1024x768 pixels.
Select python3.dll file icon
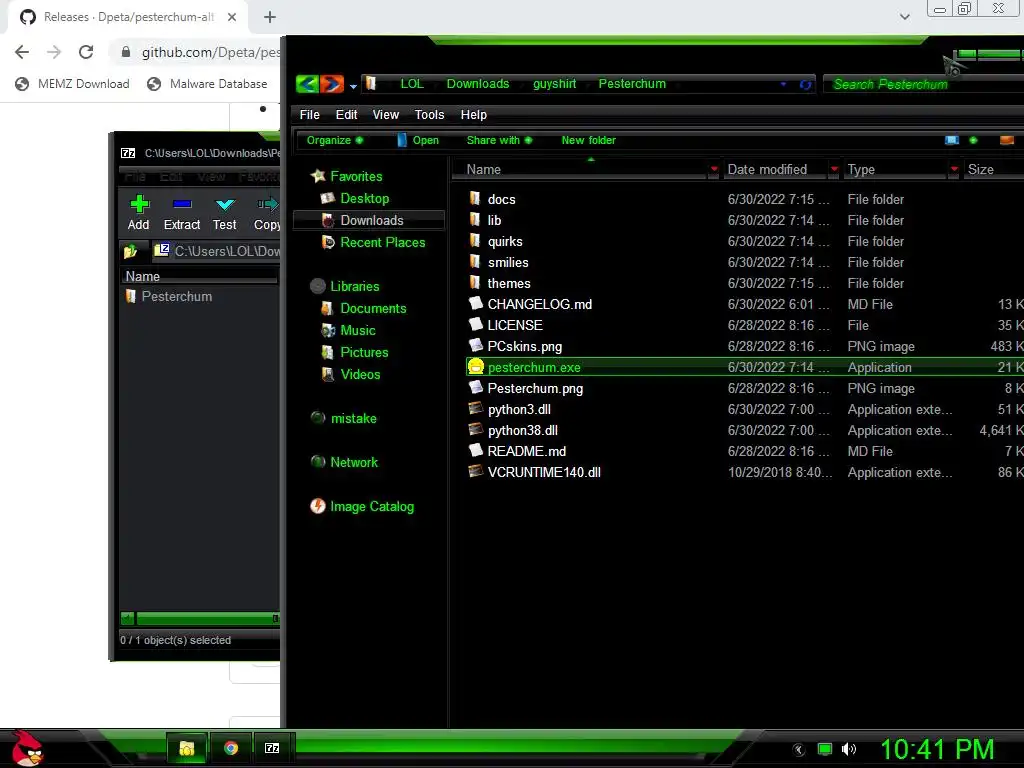476,409
